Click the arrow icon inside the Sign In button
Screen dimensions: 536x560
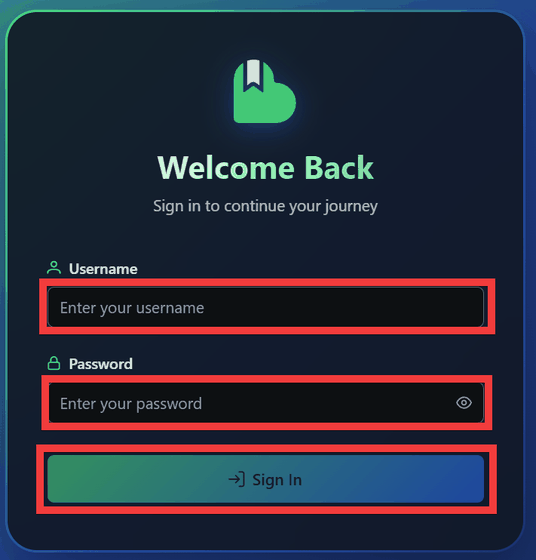pyautogui.click(x=237, y=479)
